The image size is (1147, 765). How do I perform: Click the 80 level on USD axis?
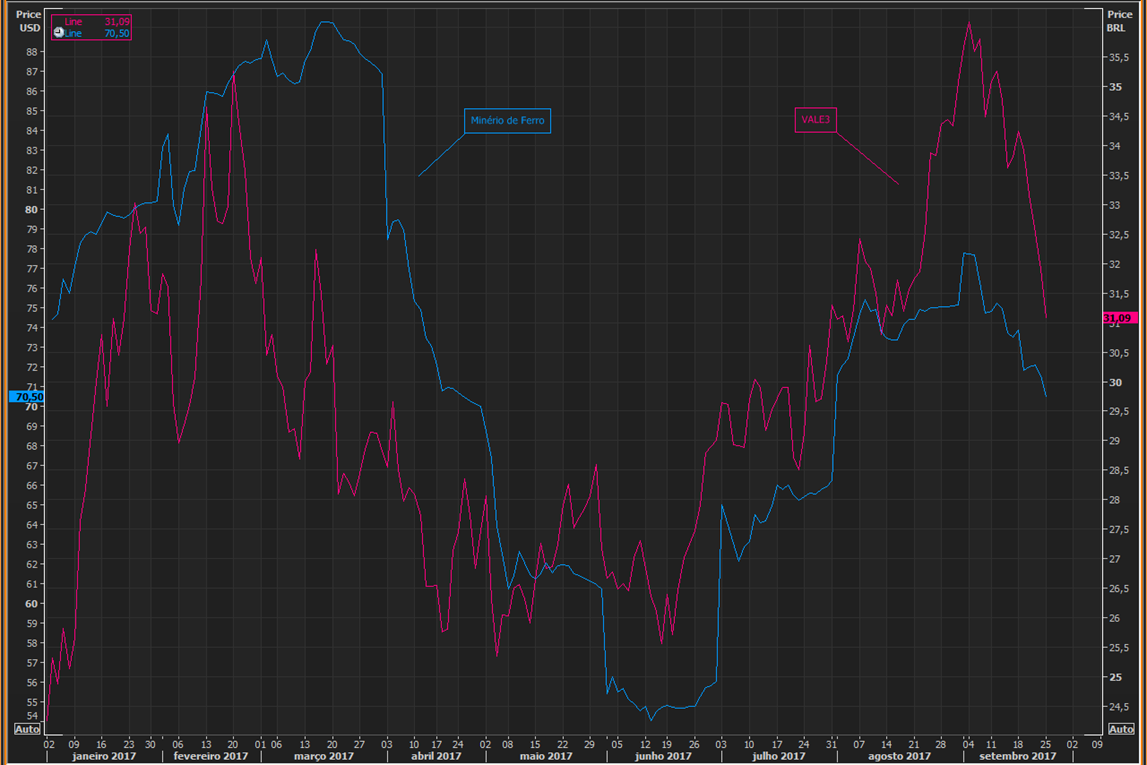(32, 210)
